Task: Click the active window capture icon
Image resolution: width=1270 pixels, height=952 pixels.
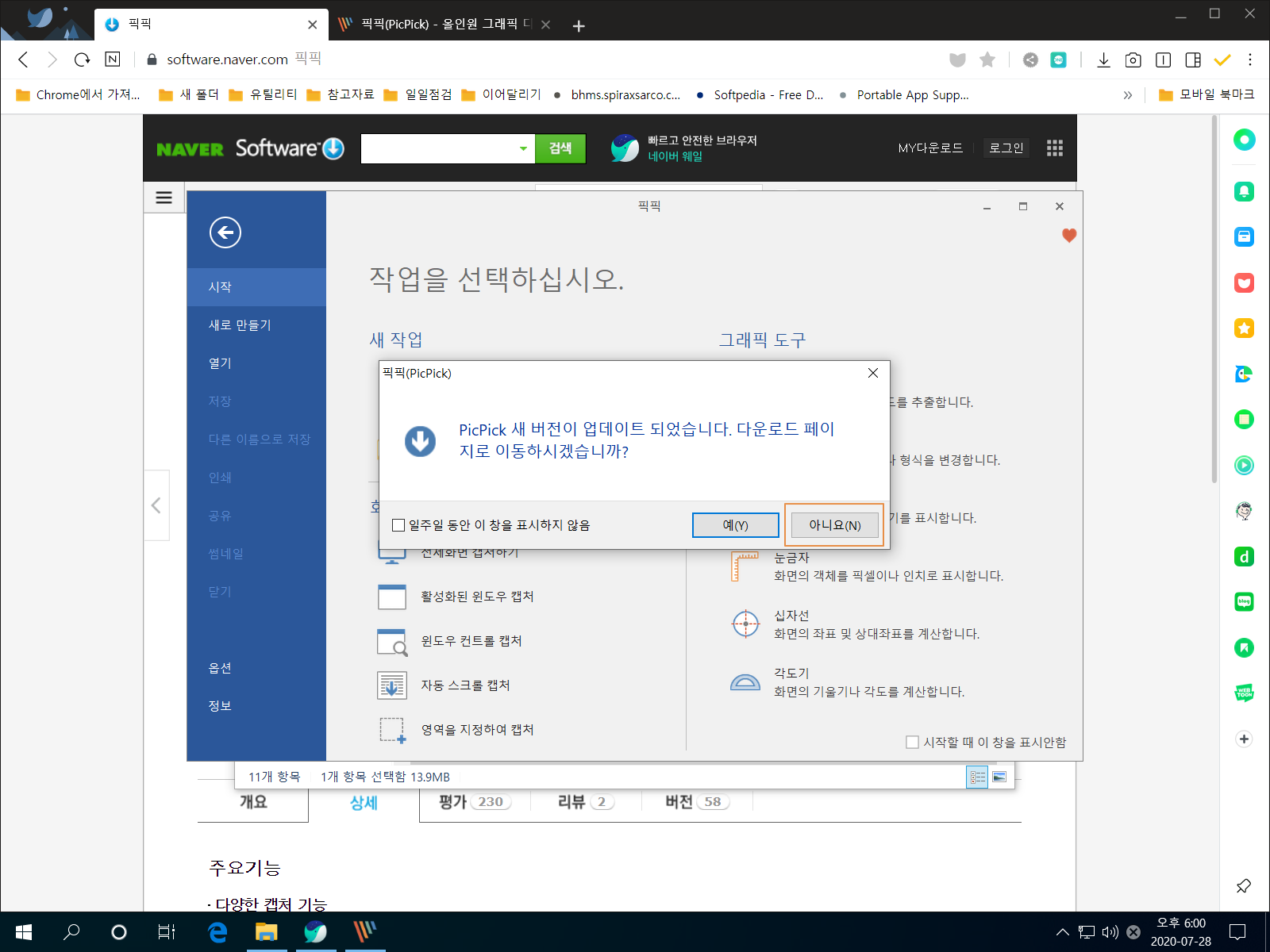Action: click(x=392, y=597)
